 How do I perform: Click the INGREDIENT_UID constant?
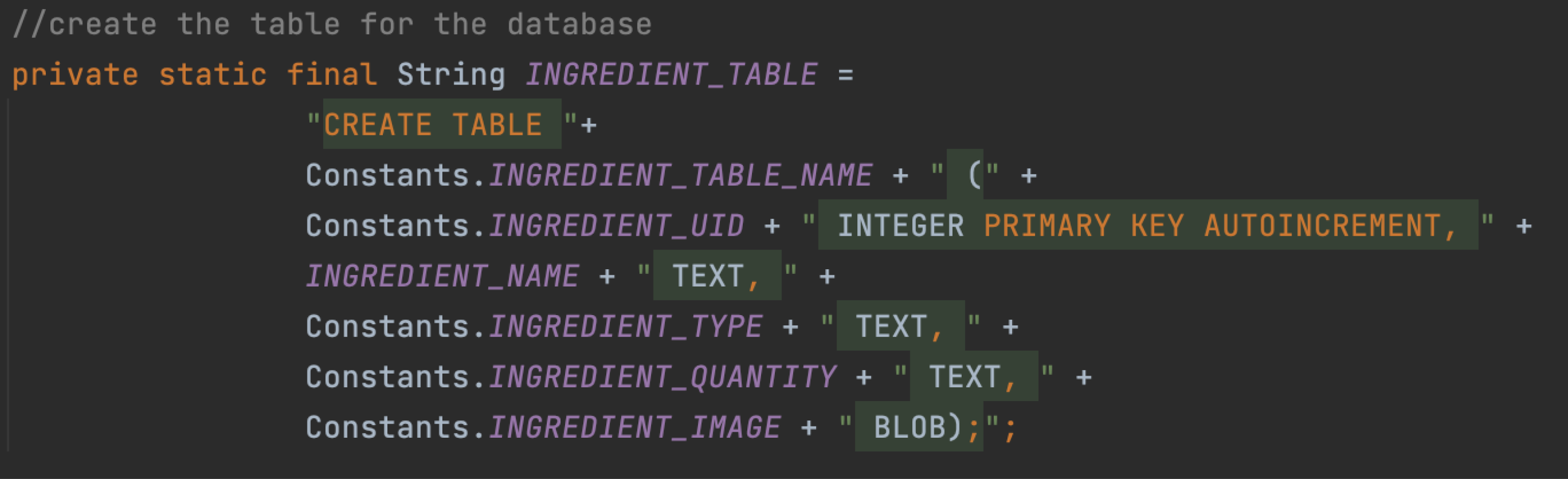pyautogui.click(x=616, y=226)
